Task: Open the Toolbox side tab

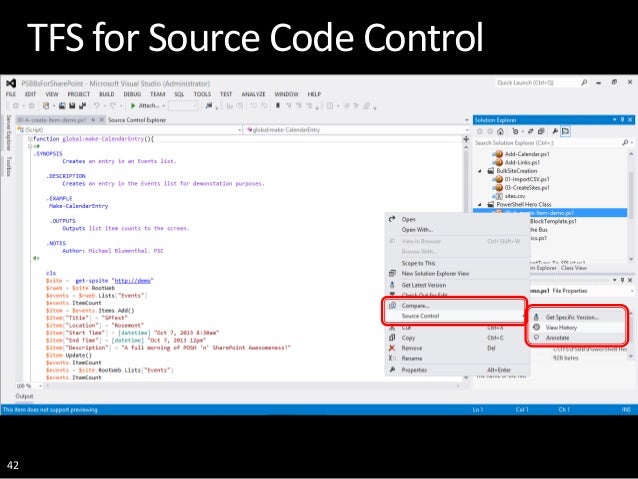Action: tap(8, 166)
